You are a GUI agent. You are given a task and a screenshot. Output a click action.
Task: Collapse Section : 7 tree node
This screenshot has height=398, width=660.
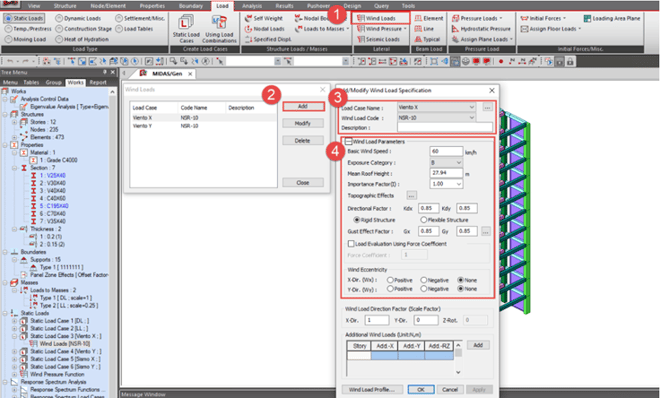pos(14,168)
